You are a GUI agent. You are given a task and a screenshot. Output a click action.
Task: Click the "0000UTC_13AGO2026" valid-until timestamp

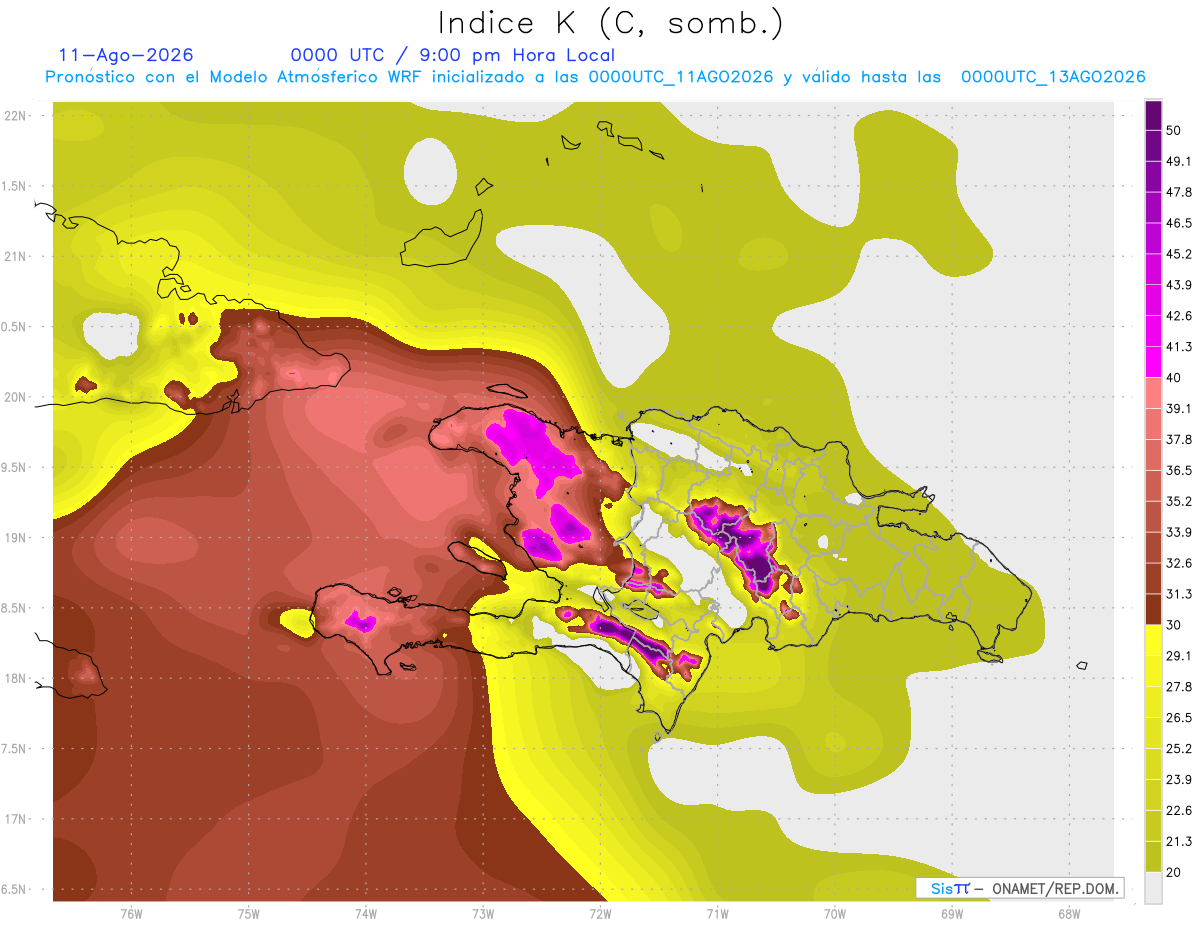click(1053, 77)
